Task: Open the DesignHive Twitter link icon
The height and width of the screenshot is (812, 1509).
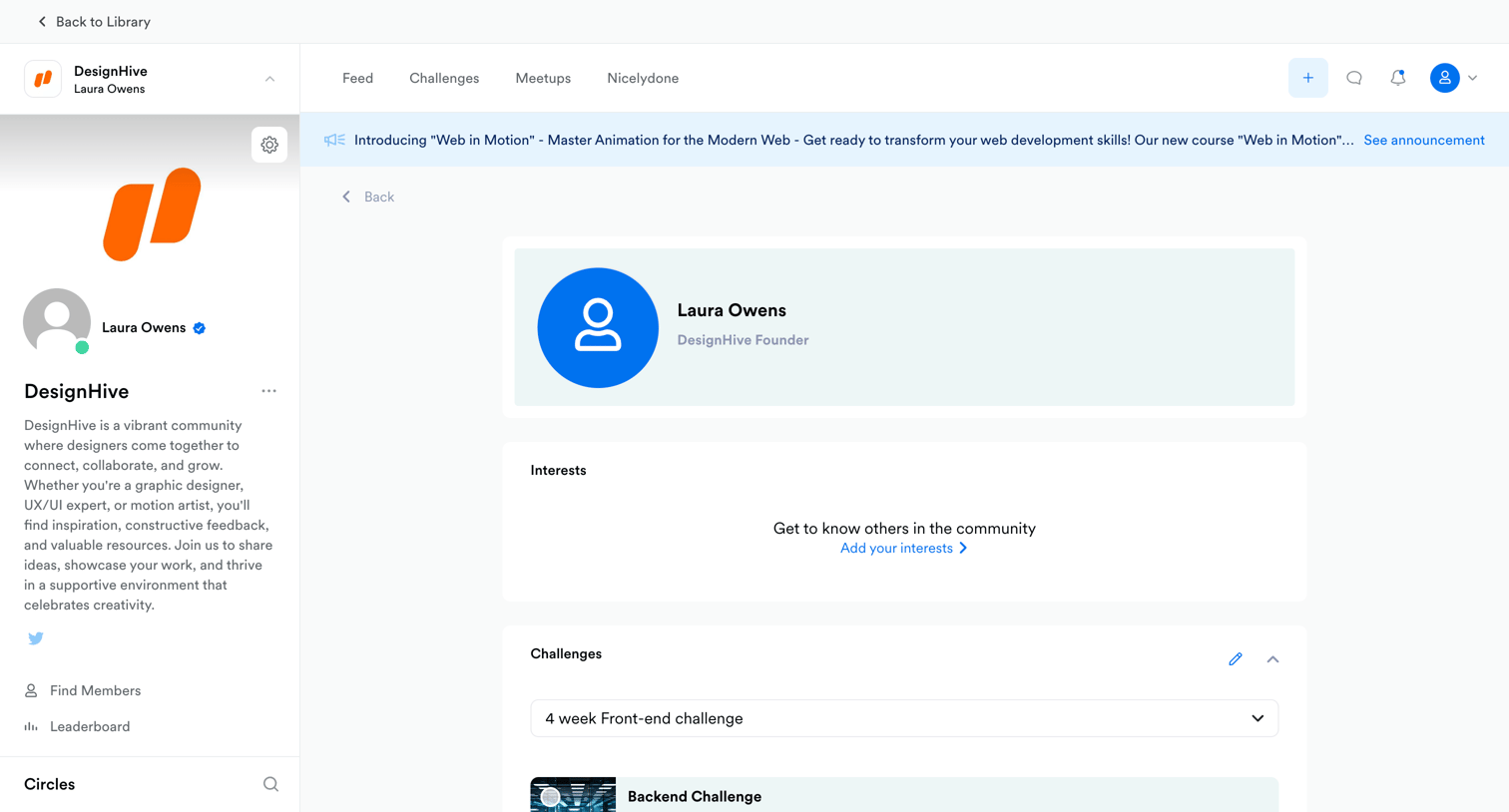Action: [36, 638]
